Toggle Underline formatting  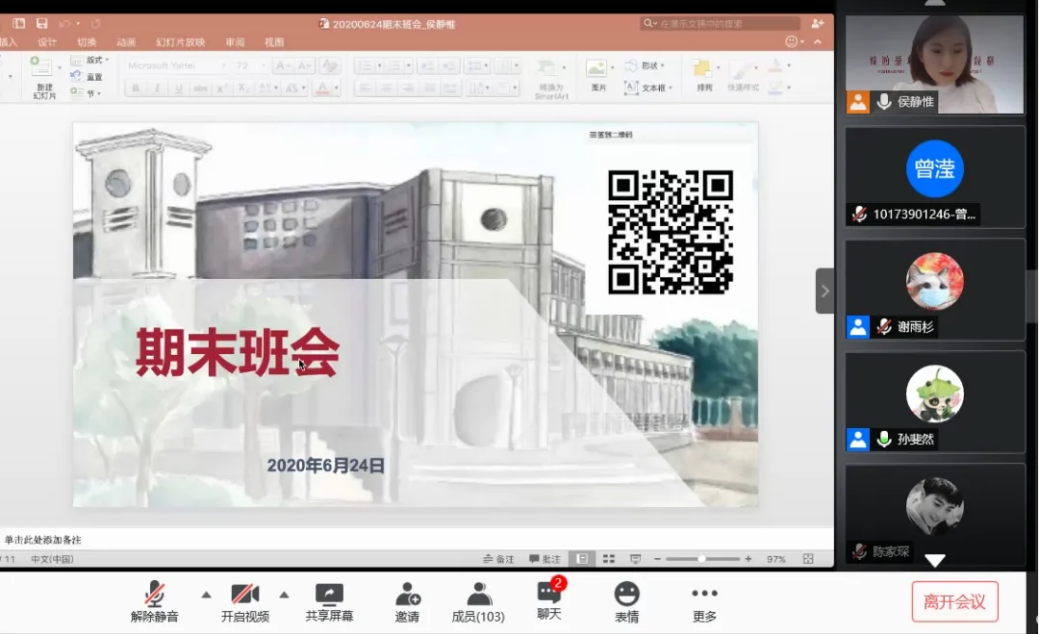coord(178,88)
